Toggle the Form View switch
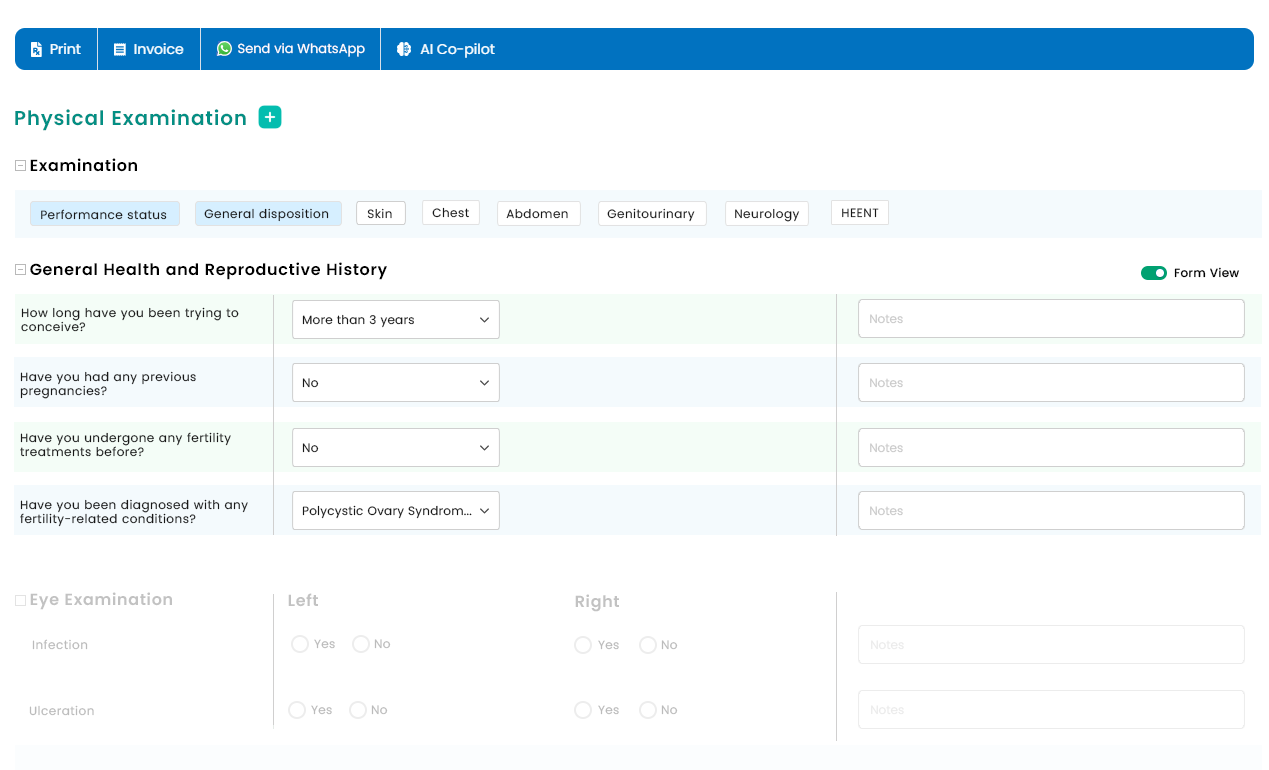 (1153, 273)
